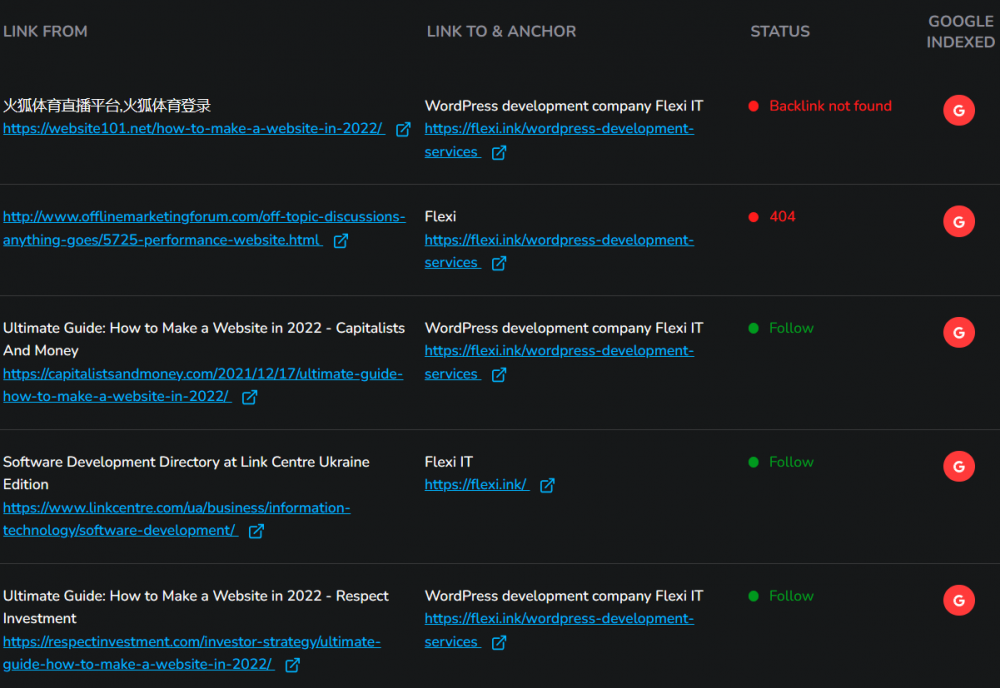Click Google indexed icon in Capitalists And Money row
This screenshot has width=1000, height=688.
959,332
